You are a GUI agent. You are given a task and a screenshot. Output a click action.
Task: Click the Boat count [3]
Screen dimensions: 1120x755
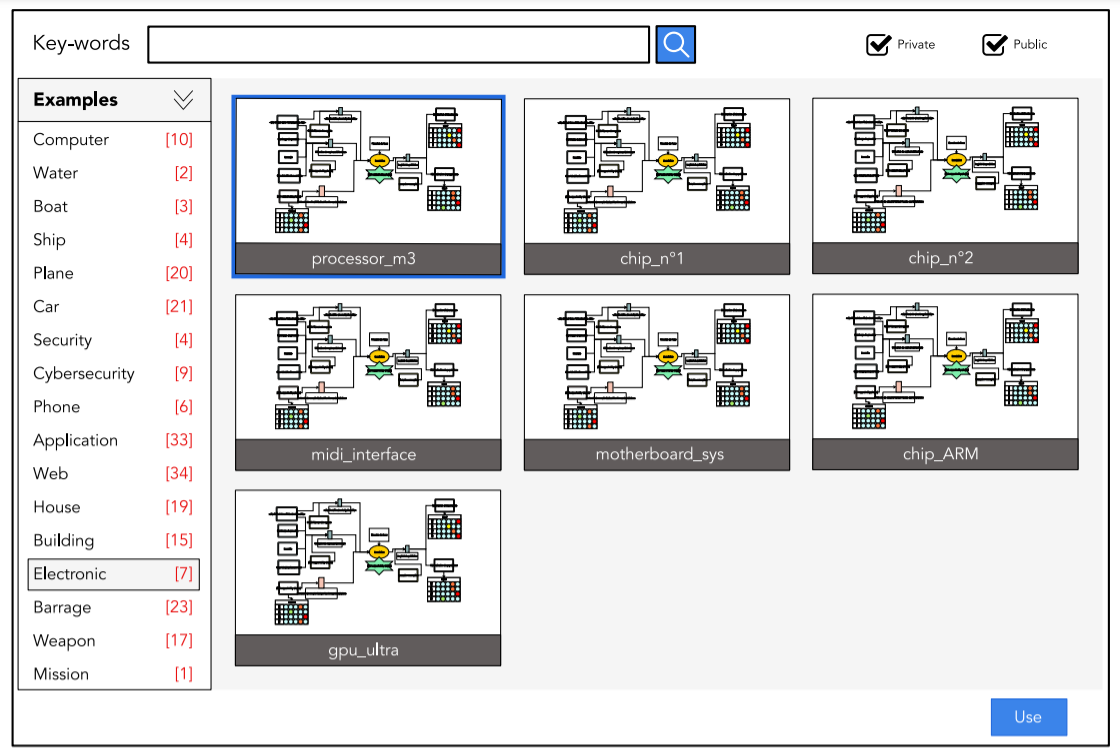pos(184,206)
